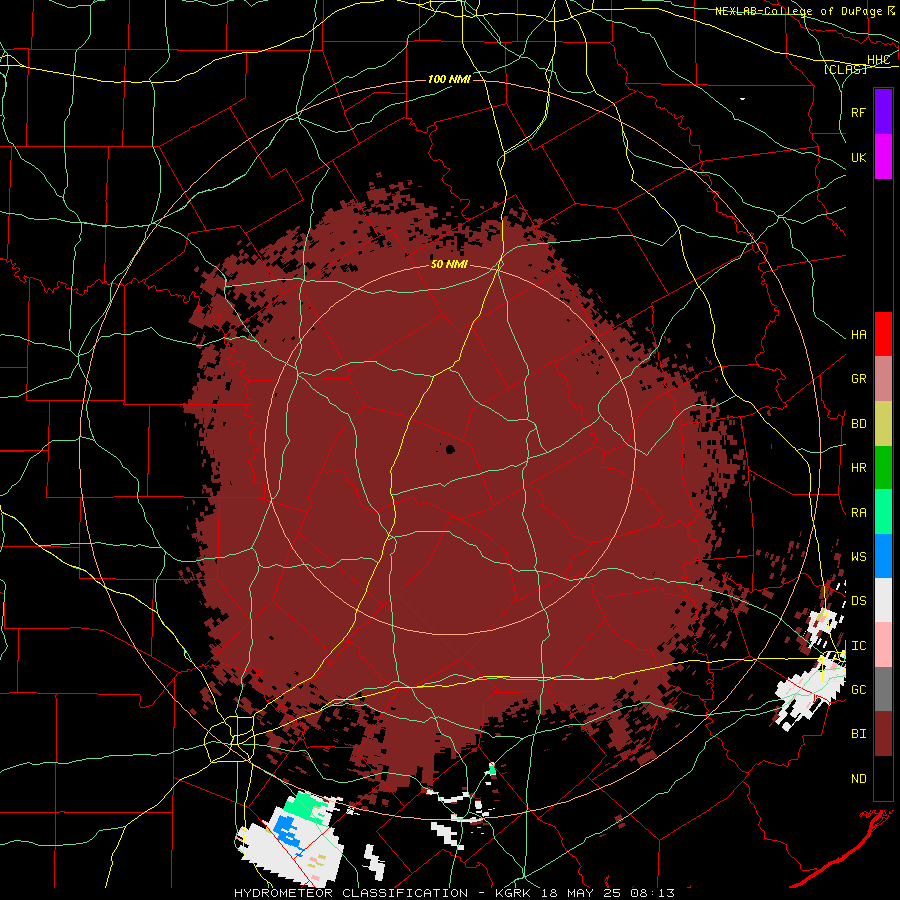
Task: Click the light pink IC legend swatch
Action: pos(883,645)
